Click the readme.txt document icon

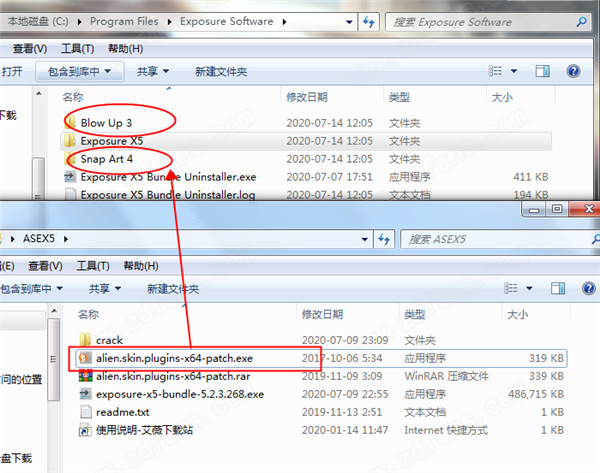pyautogui.click(x=86, y=412)
